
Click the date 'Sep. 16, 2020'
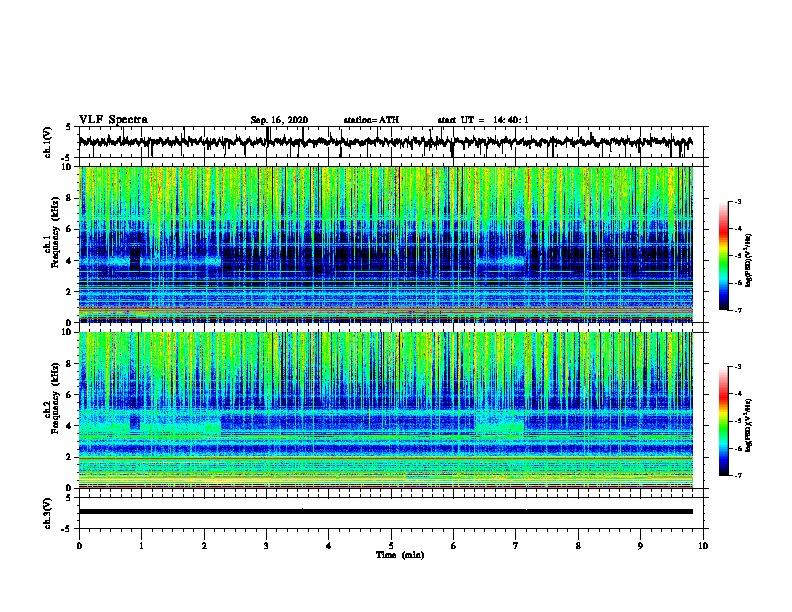[279, 120]
